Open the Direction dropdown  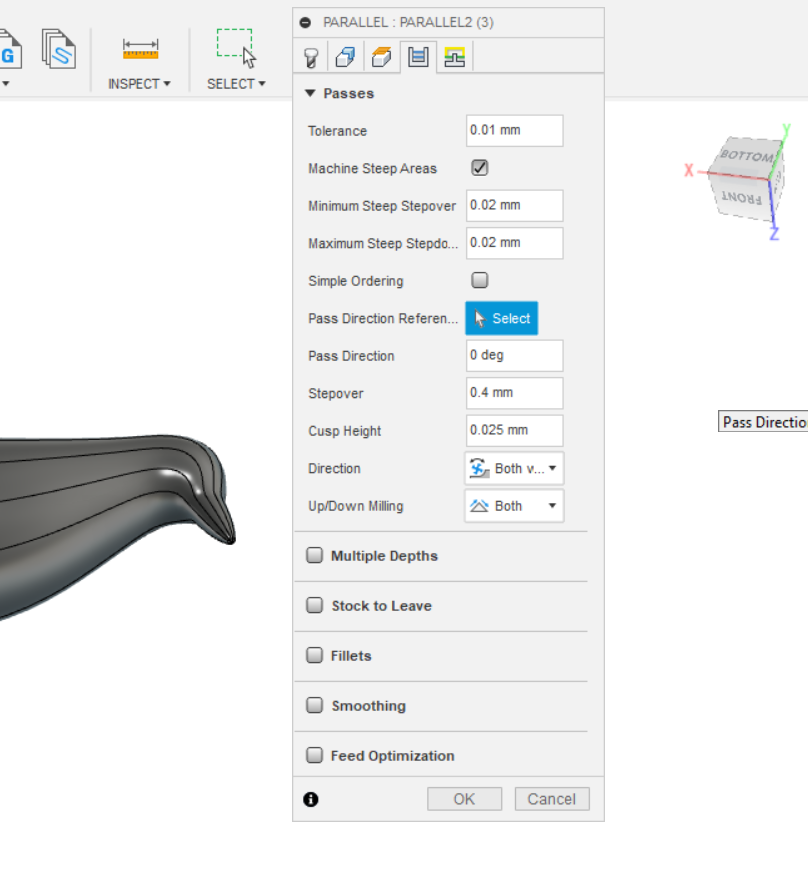[x=513, y=468]
